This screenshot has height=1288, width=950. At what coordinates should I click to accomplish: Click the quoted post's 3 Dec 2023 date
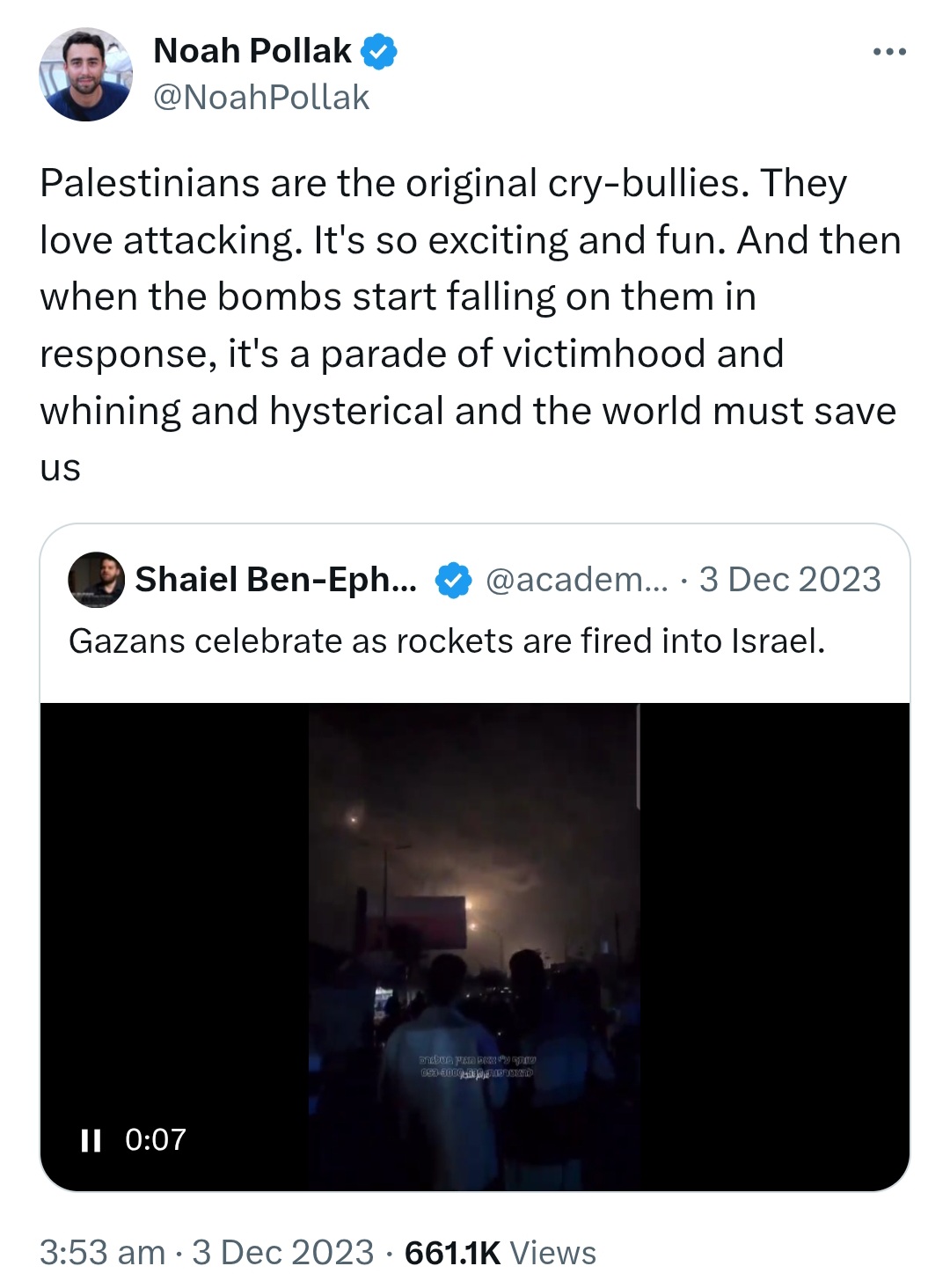[790, 579]
